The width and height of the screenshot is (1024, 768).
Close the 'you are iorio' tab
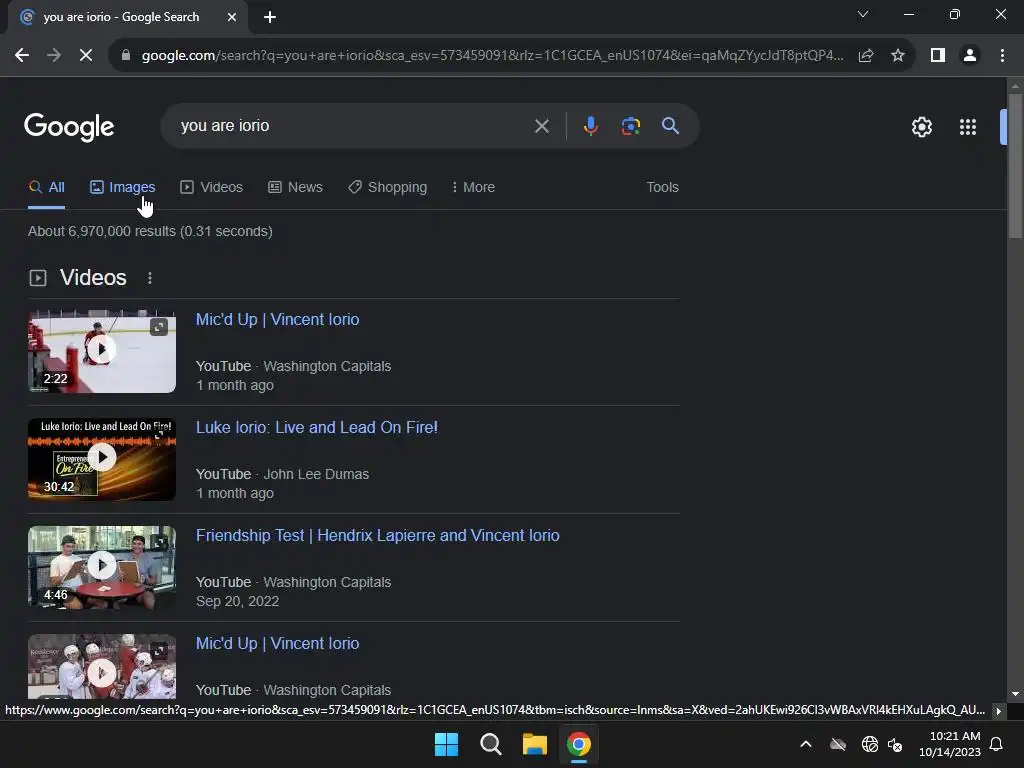[x=232, y=17]
